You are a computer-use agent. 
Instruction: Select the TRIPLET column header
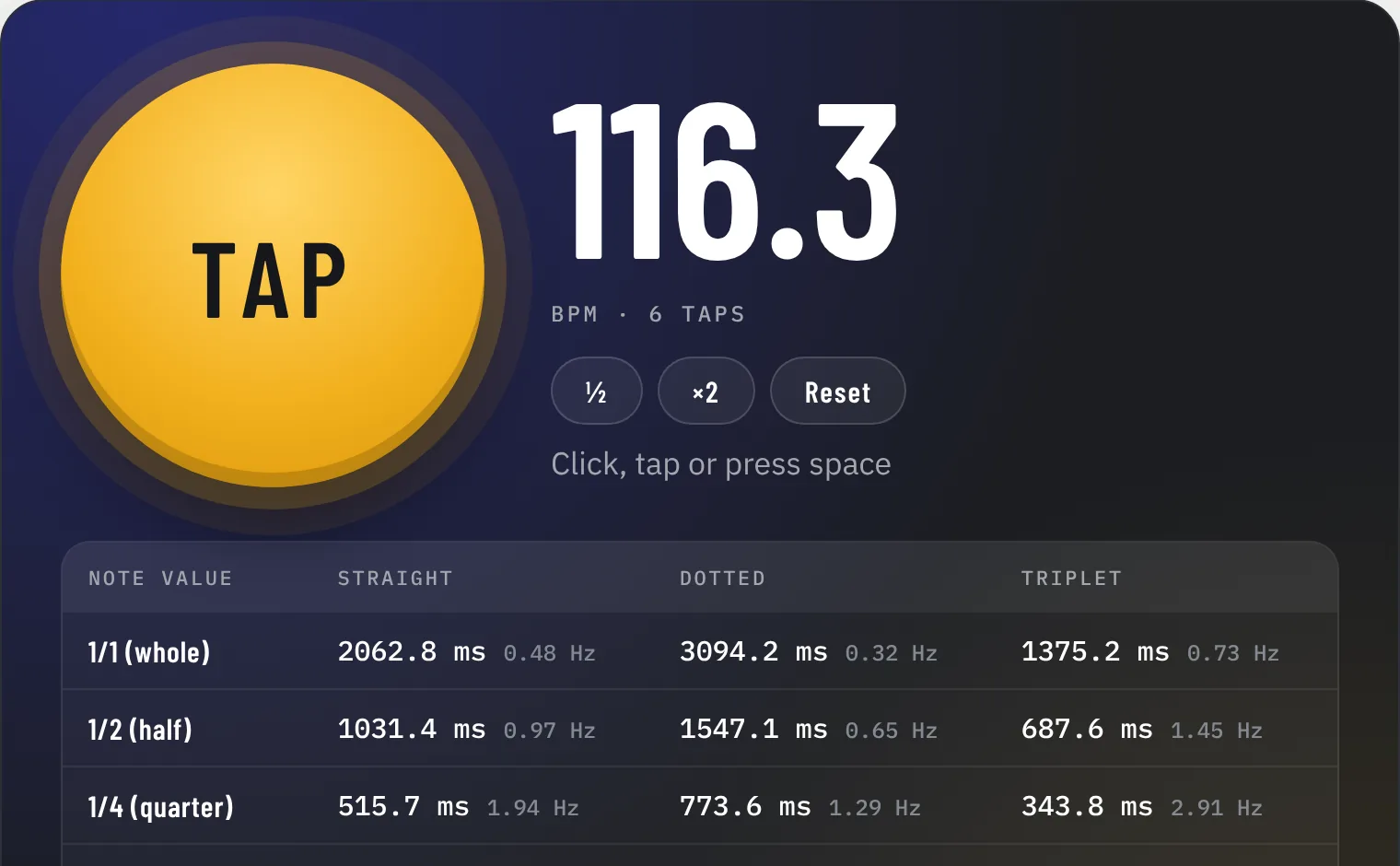coord(1072,579)
